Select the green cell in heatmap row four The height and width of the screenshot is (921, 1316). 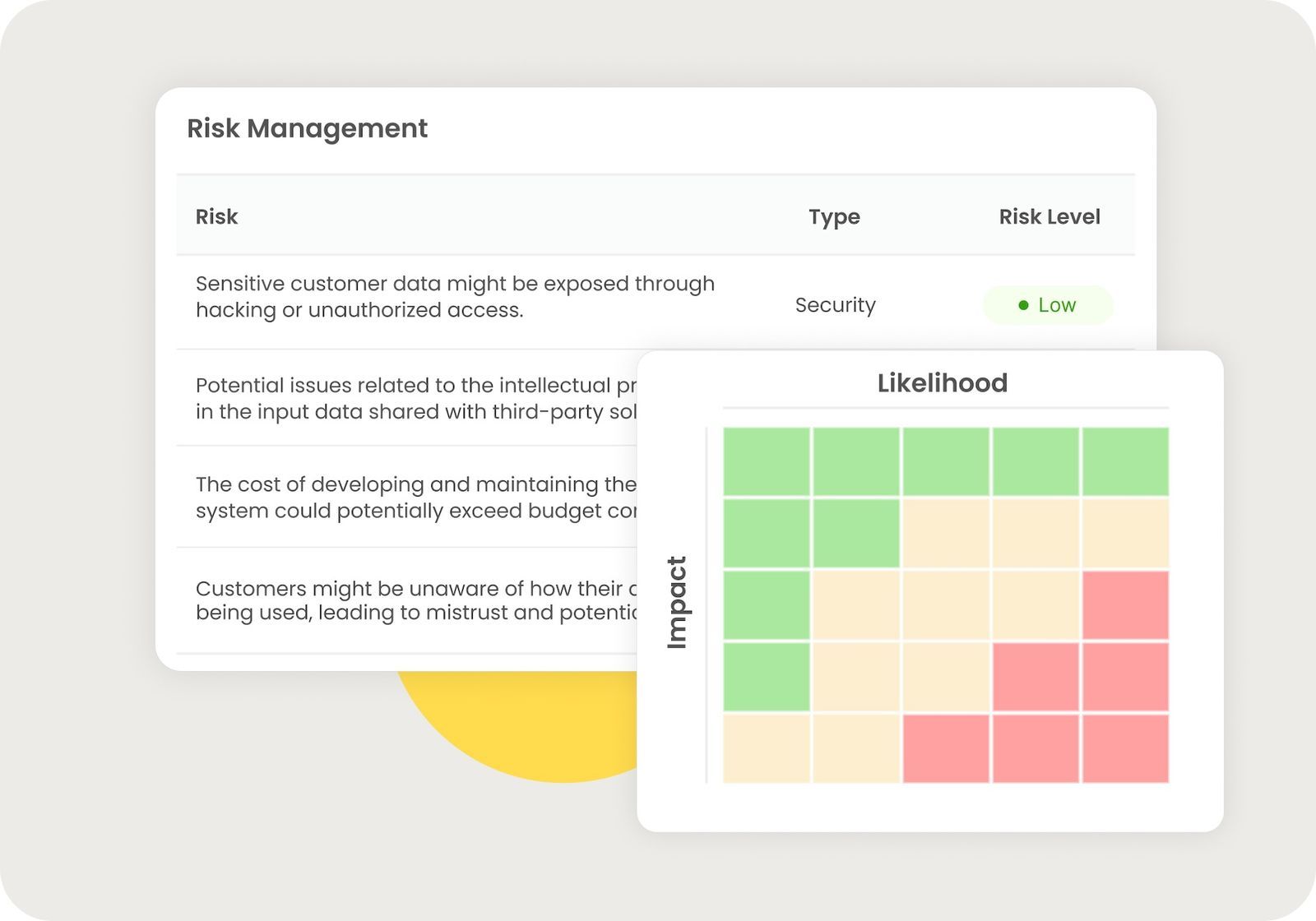(x=767, y=677)
